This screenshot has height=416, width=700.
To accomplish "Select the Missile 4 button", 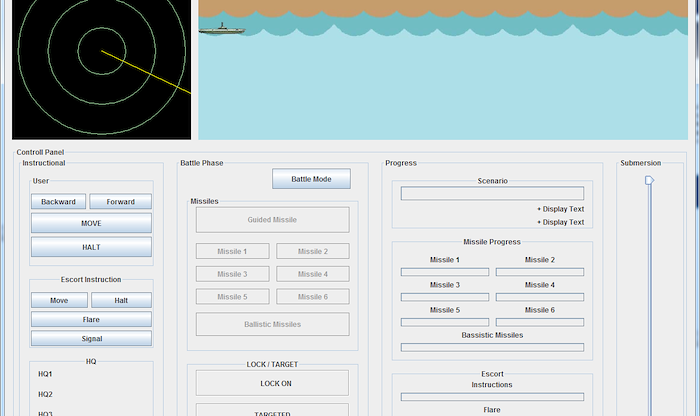I will click(x=312, y=274).
